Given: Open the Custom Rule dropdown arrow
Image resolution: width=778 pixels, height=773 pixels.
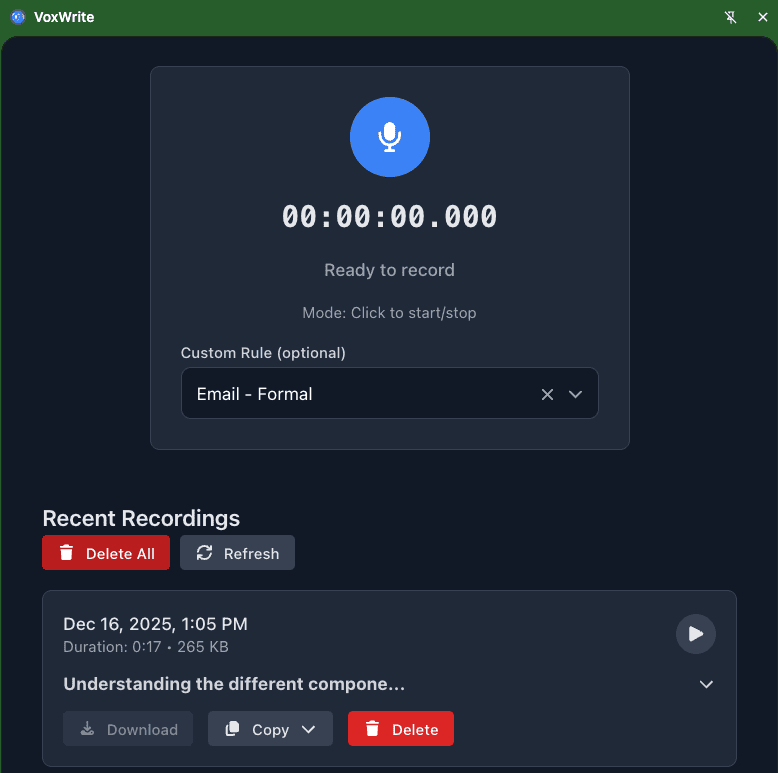Looking at the screenshot, I should coord(575,394).
